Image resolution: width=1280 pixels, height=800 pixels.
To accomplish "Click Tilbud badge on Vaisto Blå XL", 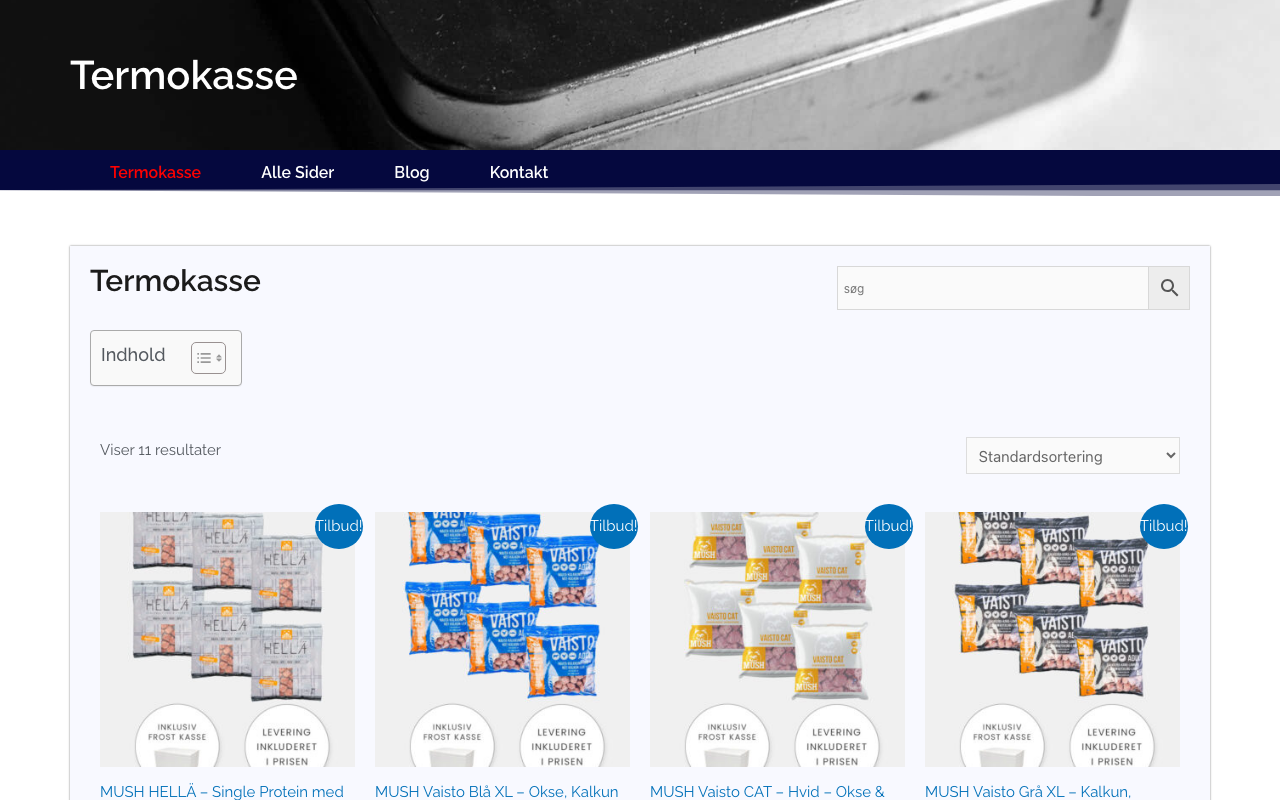I will tap(614, 526).
